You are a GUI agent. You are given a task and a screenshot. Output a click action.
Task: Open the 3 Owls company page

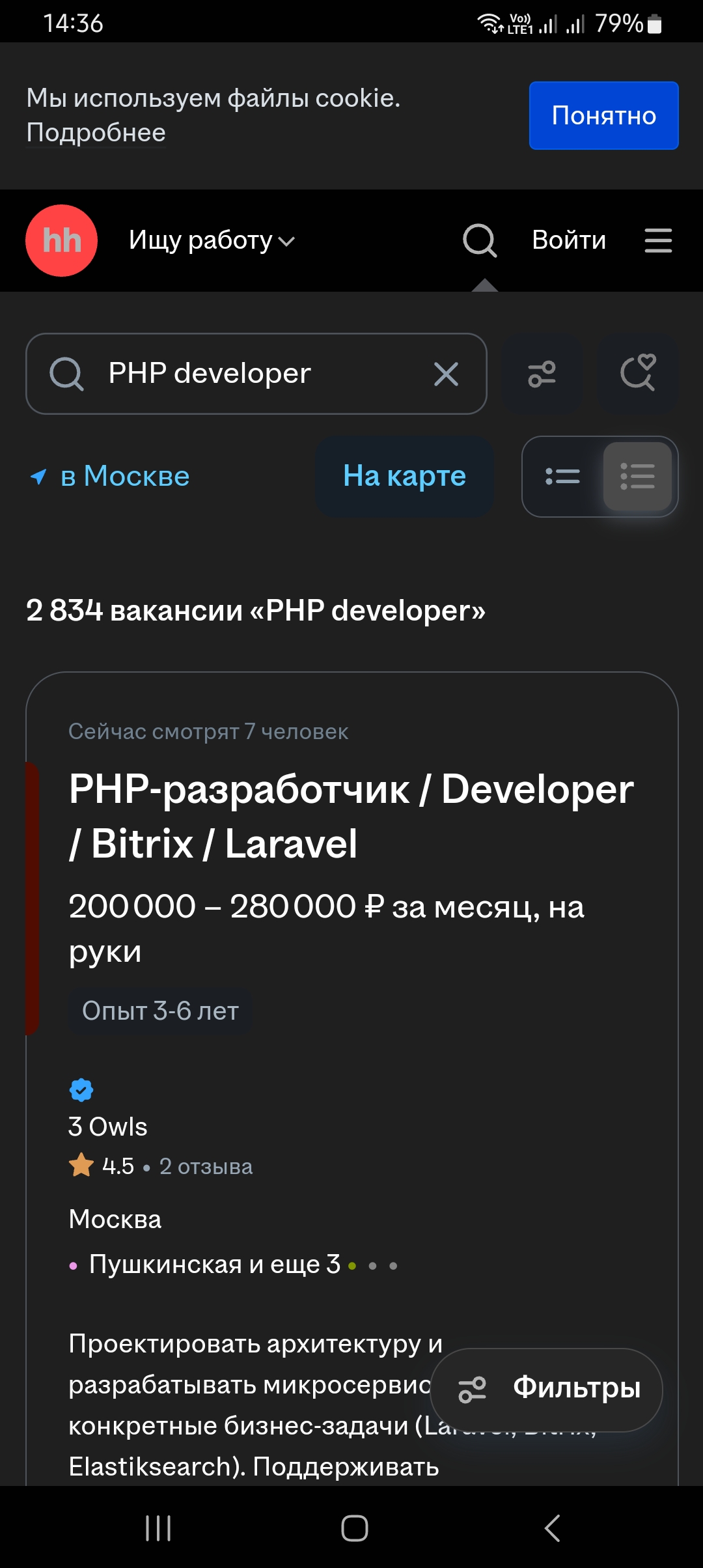[108, 1127]
